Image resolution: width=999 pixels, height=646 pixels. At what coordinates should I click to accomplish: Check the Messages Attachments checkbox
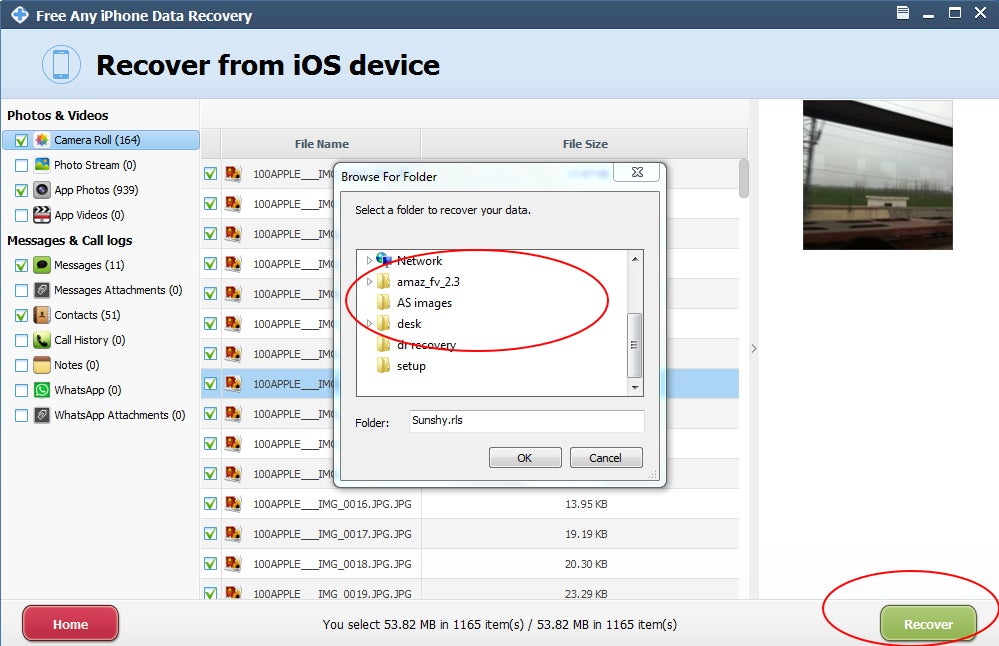(x=21, y=291)
